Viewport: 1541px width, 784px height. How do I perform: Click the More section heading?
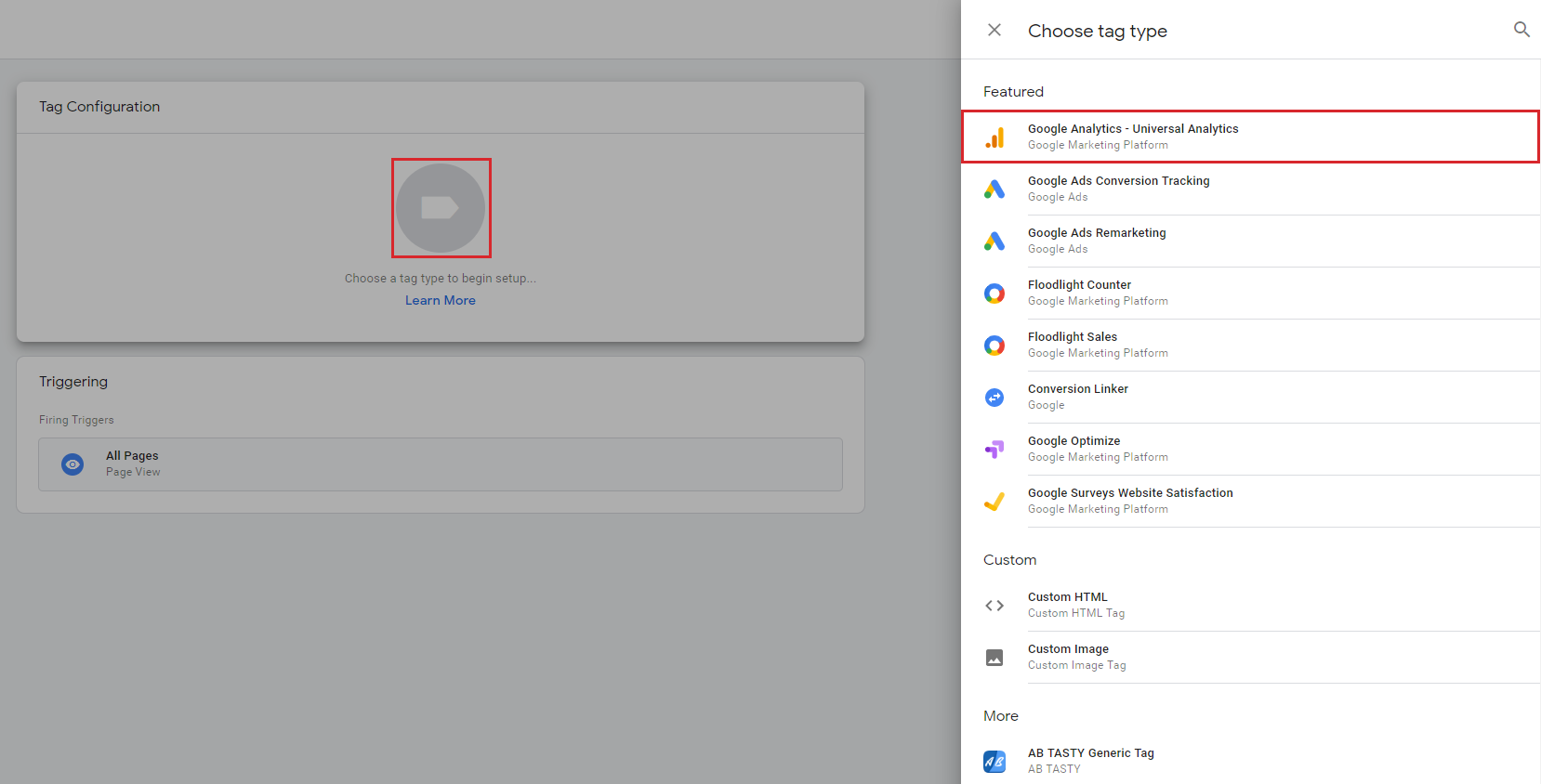[1001, 716]
